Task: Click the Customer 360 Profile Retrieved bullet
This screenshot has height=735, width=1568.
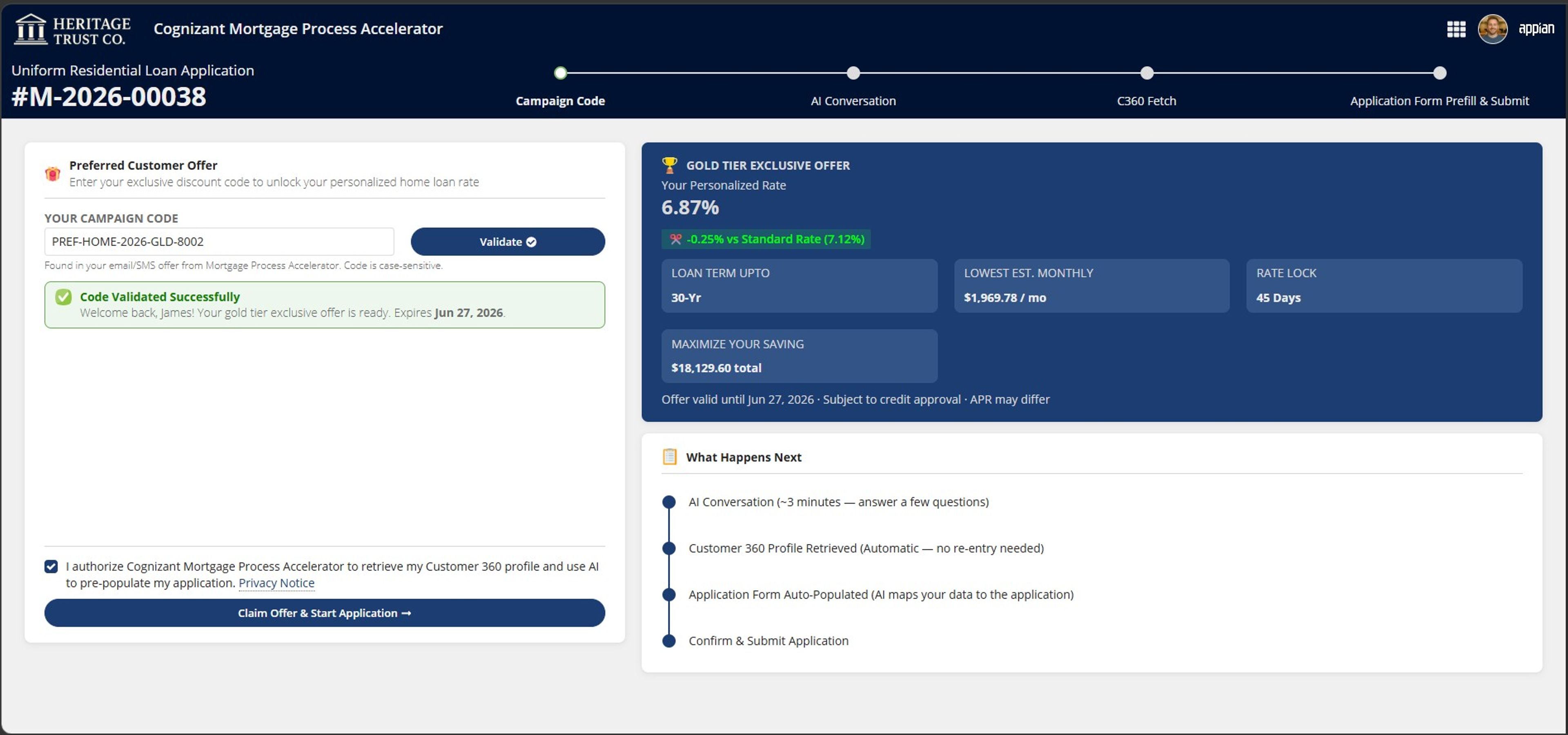Action: pyautogui.click(x=669, y=548)
